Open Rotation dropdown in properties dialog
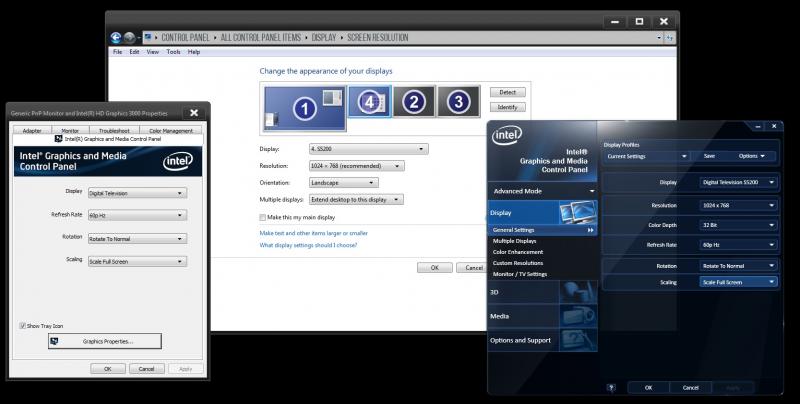Image resolution: width=800 pixels, height=404 pixels. (x=137, y=239)
